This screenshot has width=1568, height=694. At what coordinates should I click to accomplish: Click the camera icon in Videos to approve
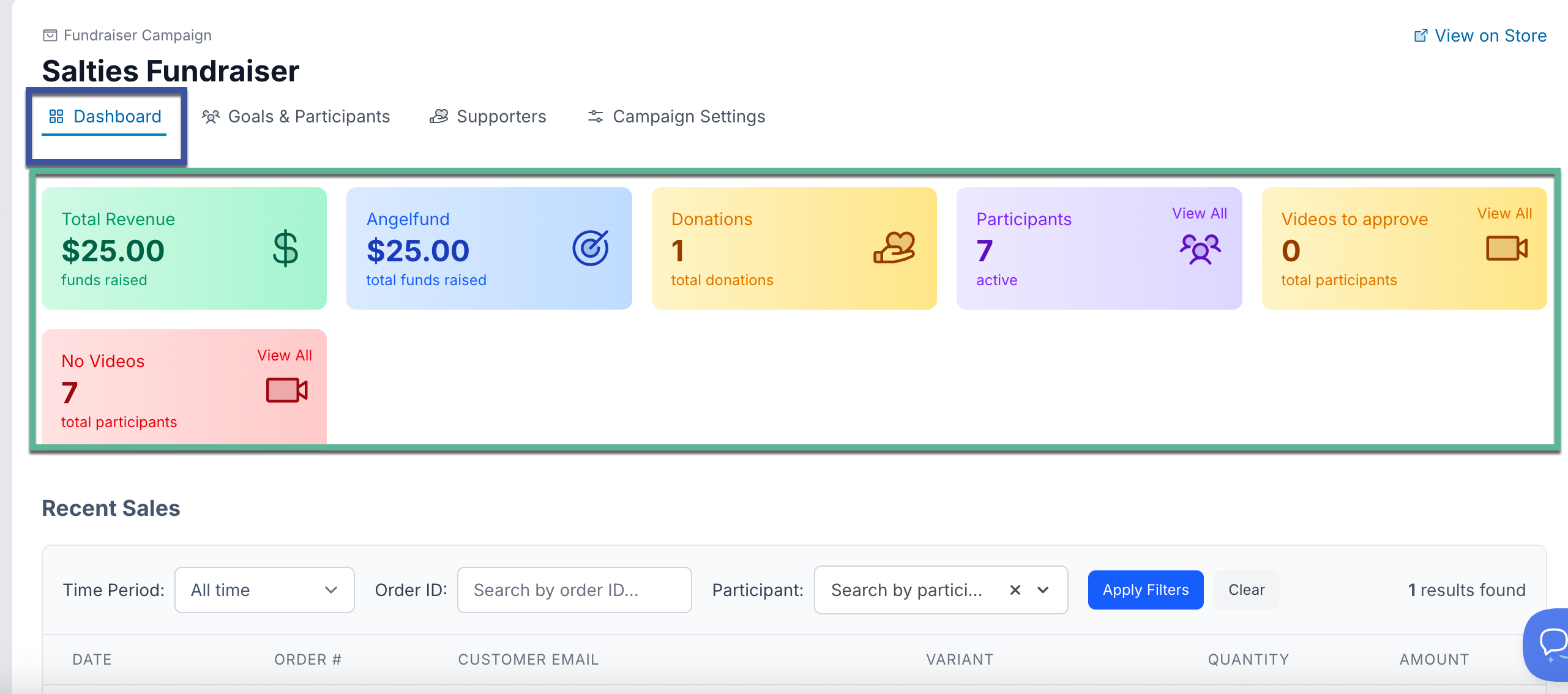pos(1506,248)
